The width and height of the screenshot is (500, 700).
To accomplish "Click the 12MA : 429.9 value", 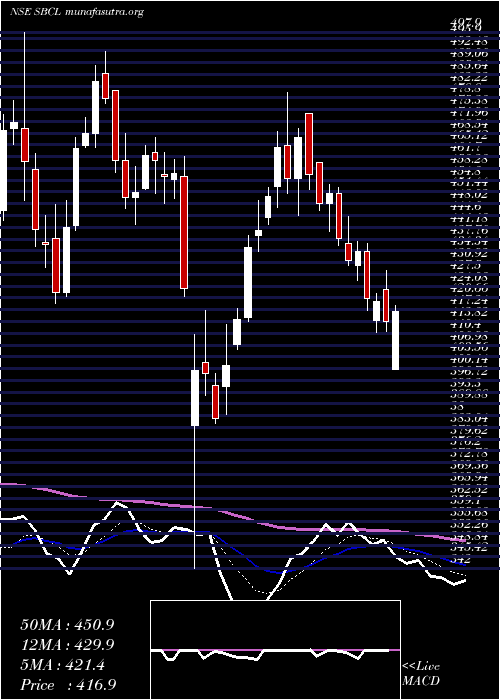I will pos(67,645).
